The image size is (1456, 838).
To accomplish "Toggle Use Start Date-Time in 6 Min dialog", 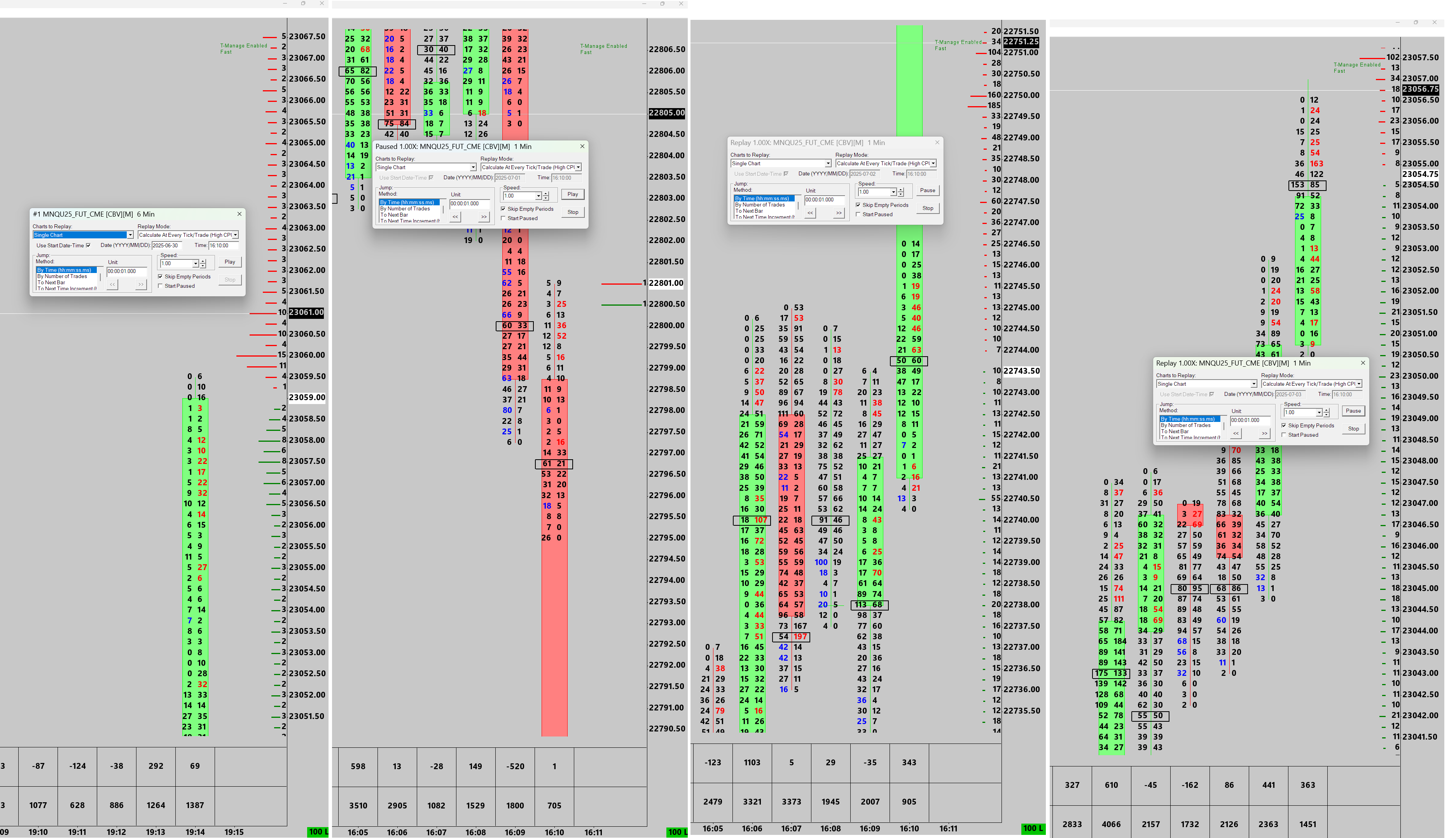I will (88, 245).
